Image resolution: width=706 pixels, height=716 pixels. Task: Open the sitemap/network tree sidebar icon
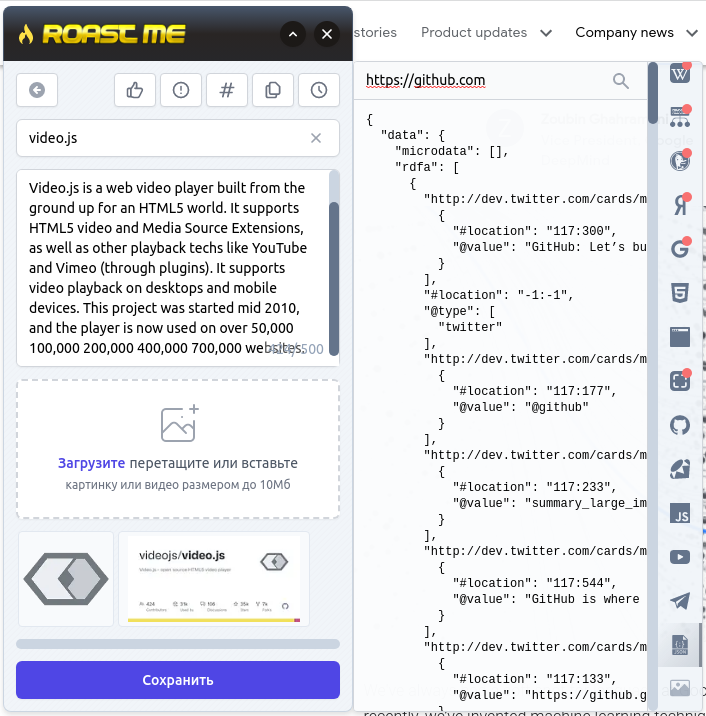pyautogui.click(x=680, y=117)
